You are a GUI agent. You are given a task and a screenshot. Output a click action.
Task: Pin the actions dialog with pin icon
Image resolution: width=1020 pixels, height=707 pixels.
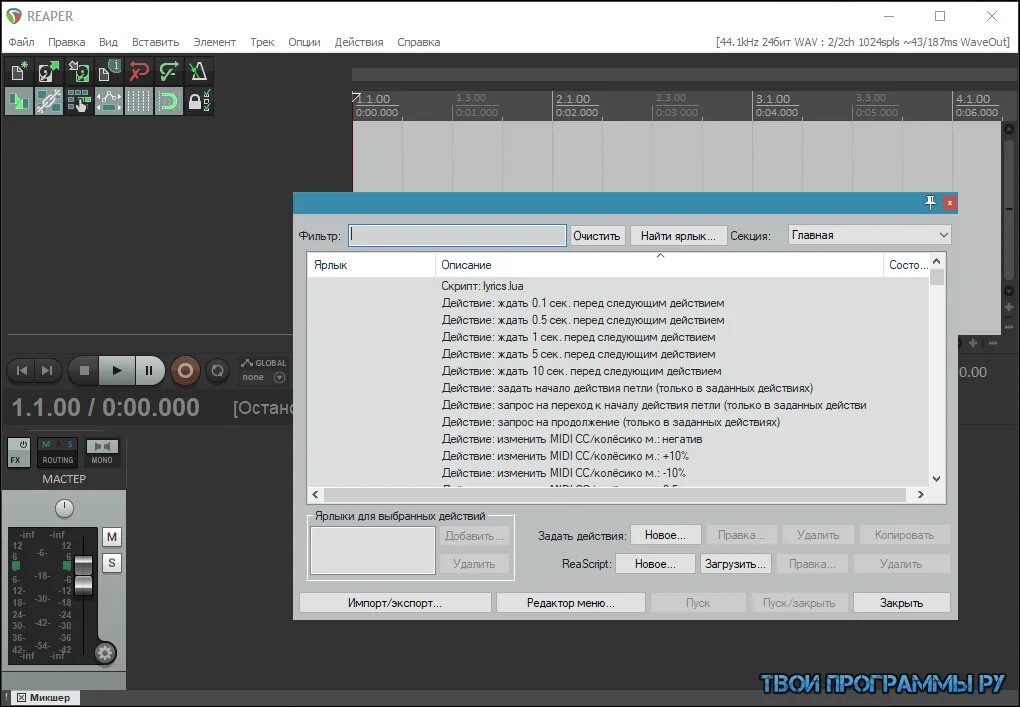(930, 203)
